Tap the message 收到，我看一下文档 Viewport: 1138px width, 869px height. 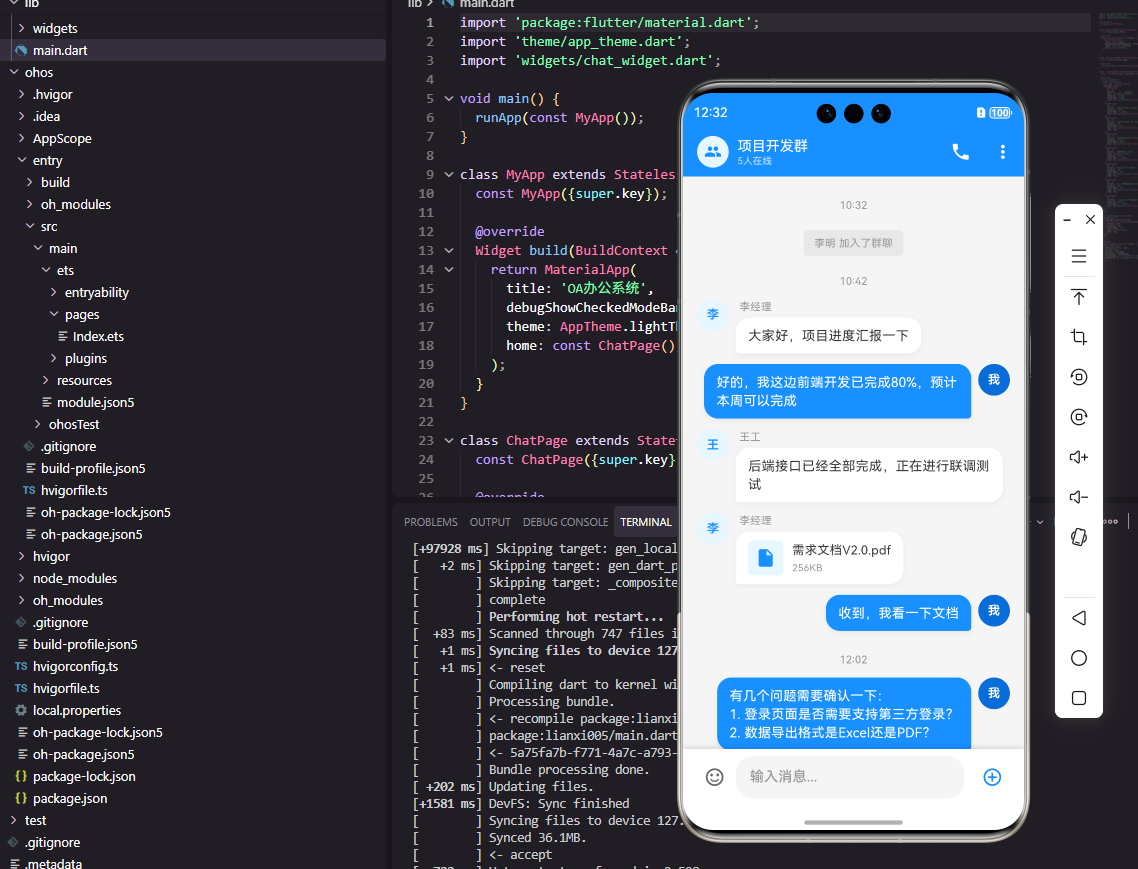[898, 613]
